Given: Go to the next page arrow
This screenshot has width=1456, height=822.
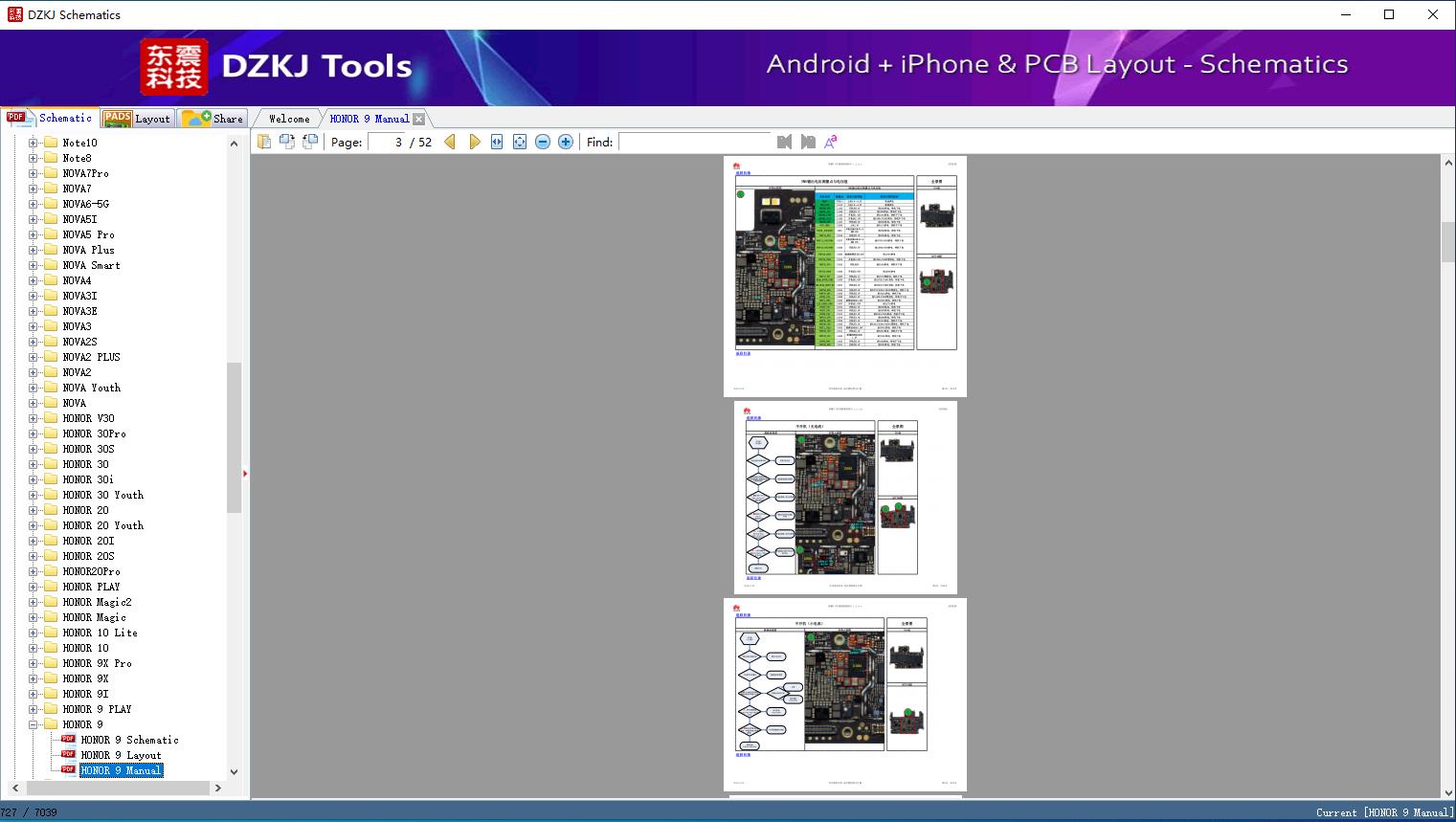Looking at the screenshot, I should pyautogui.click(x=475, y=142).
